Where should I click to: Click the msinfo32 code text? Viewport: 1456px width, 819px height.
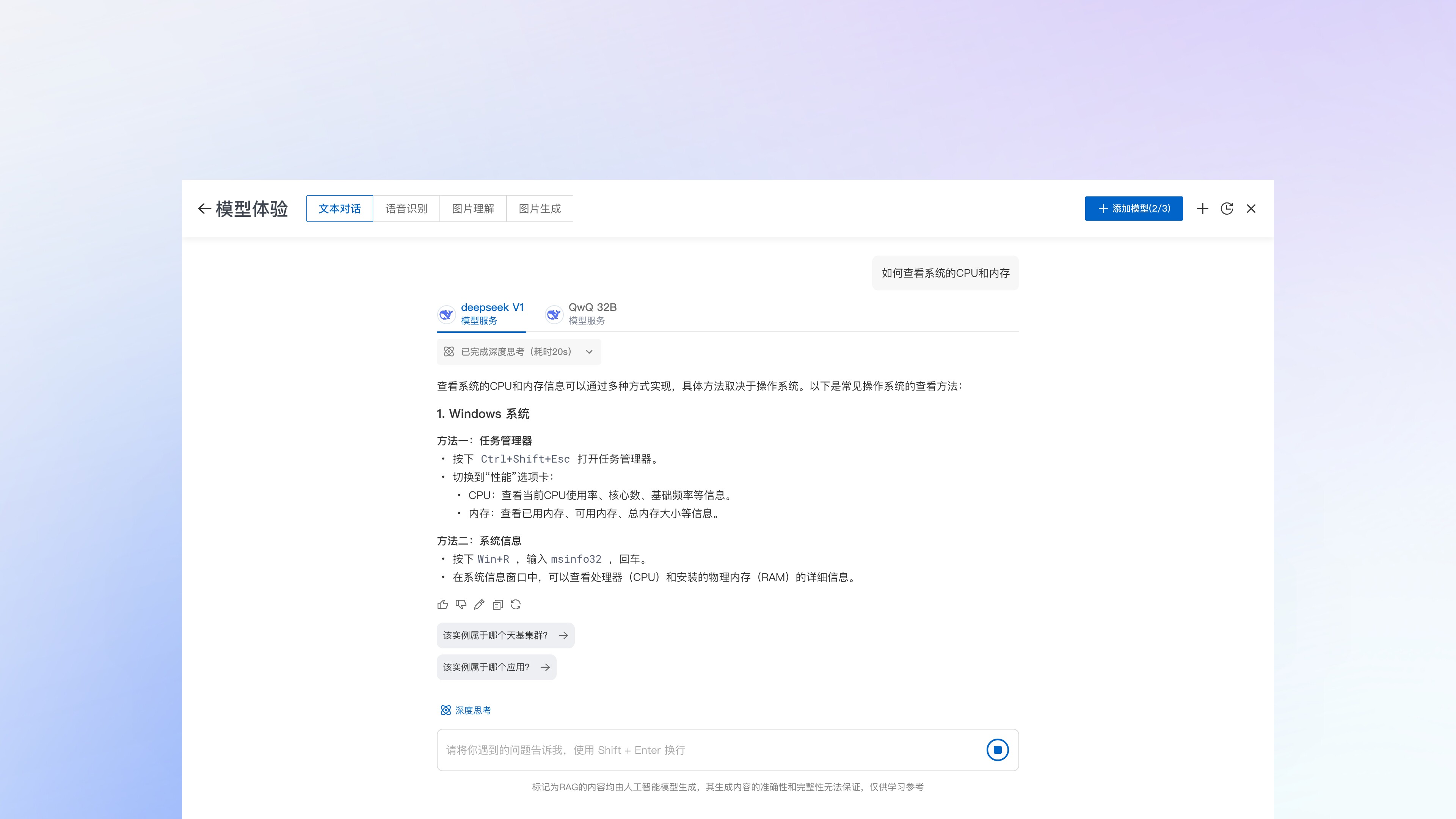(x=576, y=559)
